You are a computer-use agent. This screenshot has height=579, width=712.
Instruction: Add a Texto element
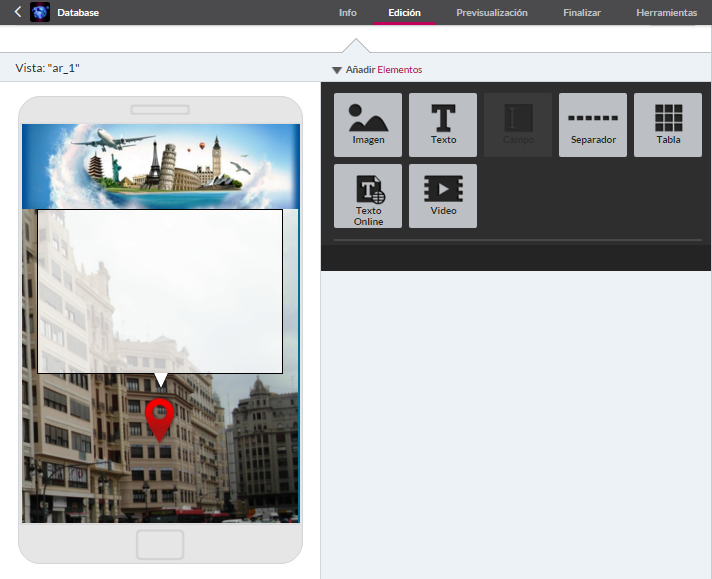click(443, 125)
